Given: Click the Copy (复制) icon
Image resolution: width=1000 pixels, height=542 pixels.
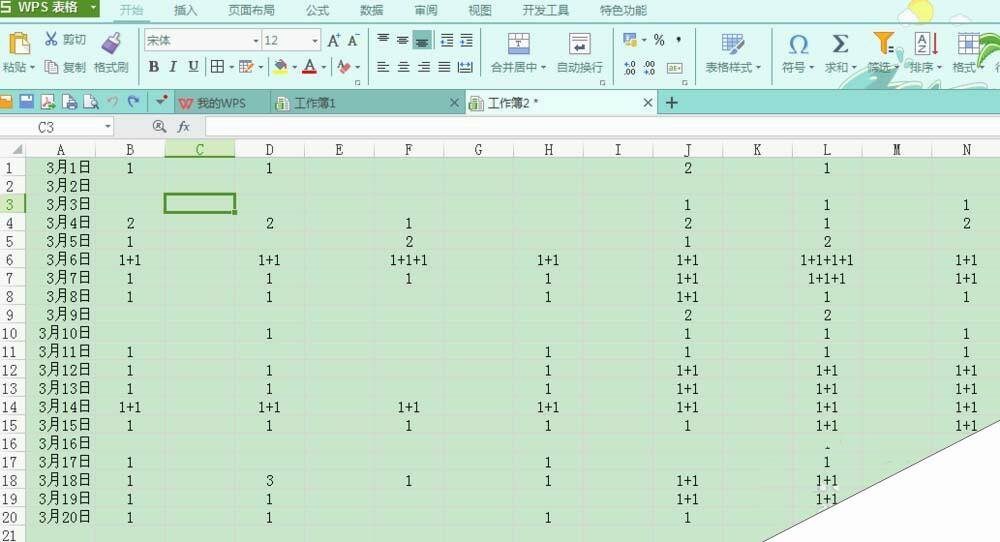Looking at the screenshot, I should 51,66.
